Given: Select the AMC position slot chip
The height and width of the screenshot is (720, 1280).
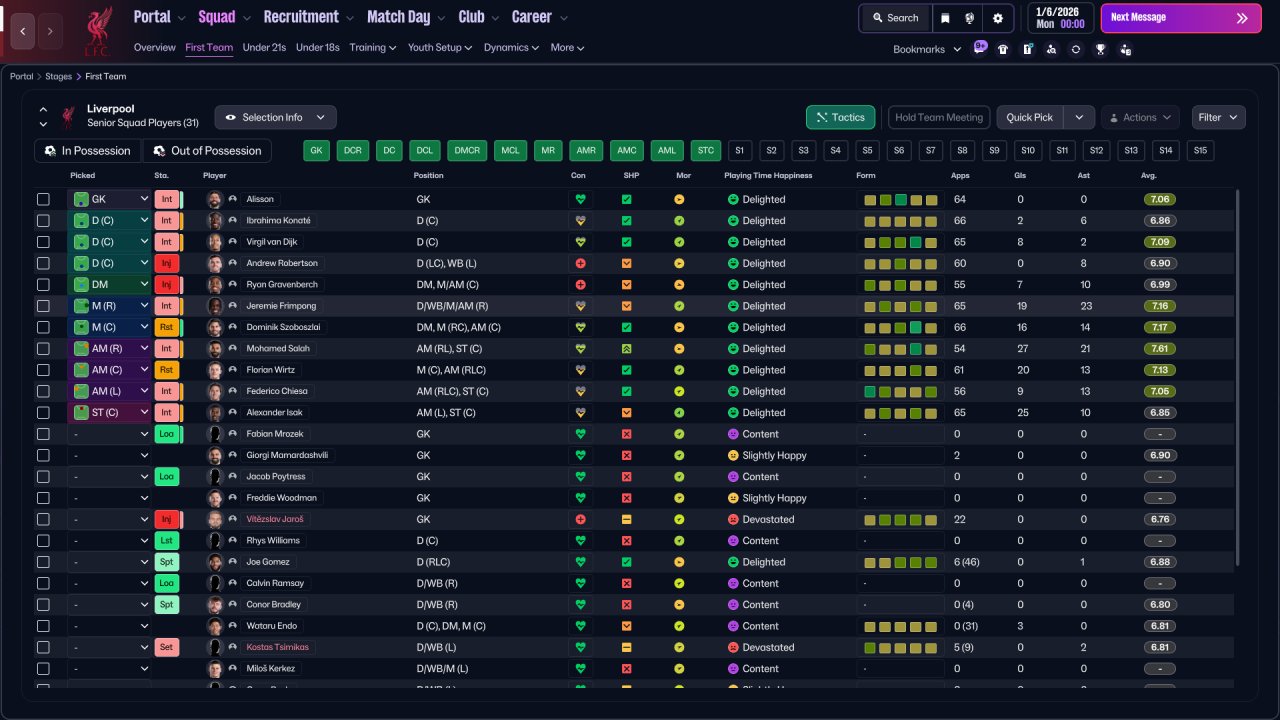Looking at the screenshot, I should (626, 150).
